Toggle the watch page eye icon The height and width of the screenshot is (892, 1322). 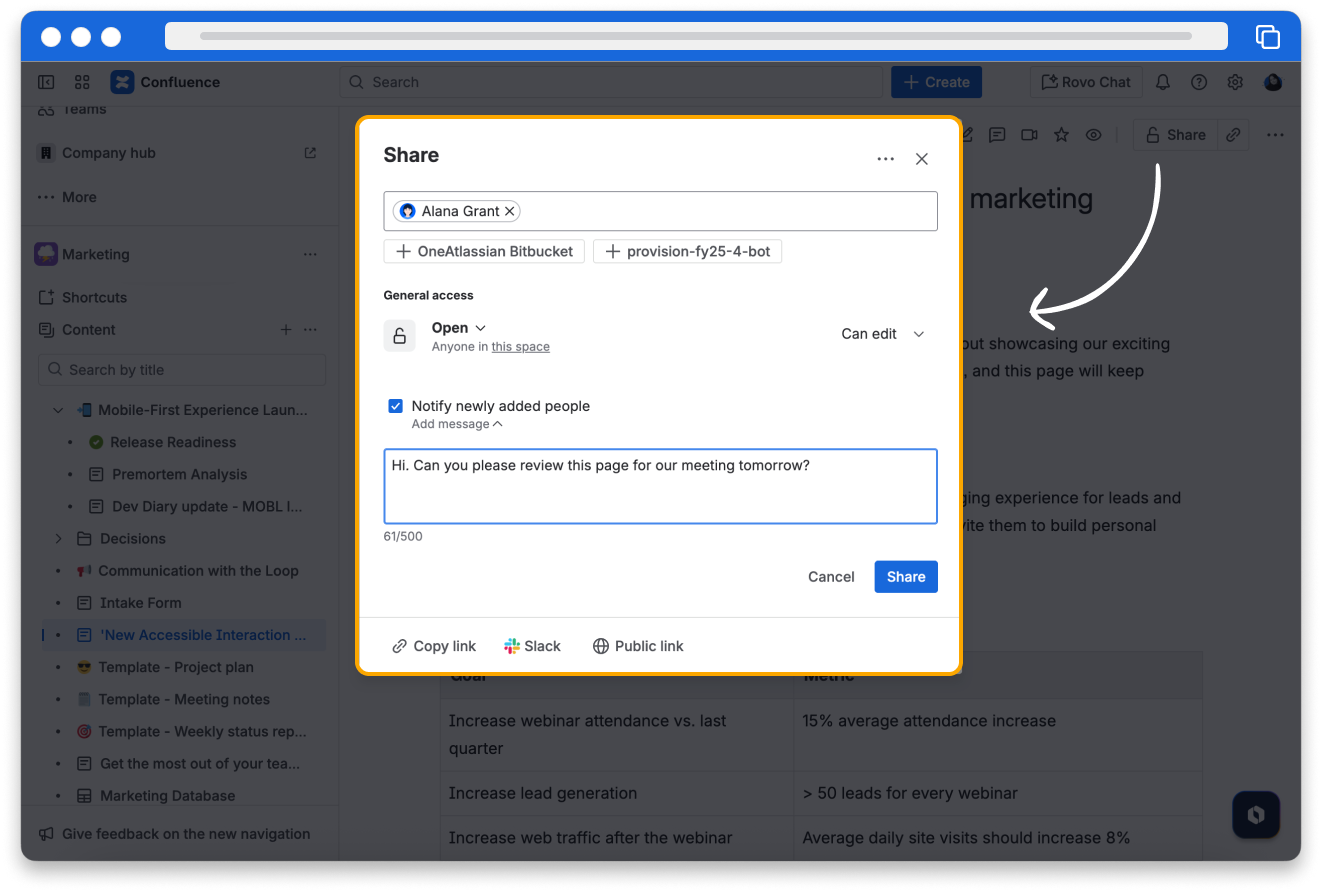(1094, 135)
